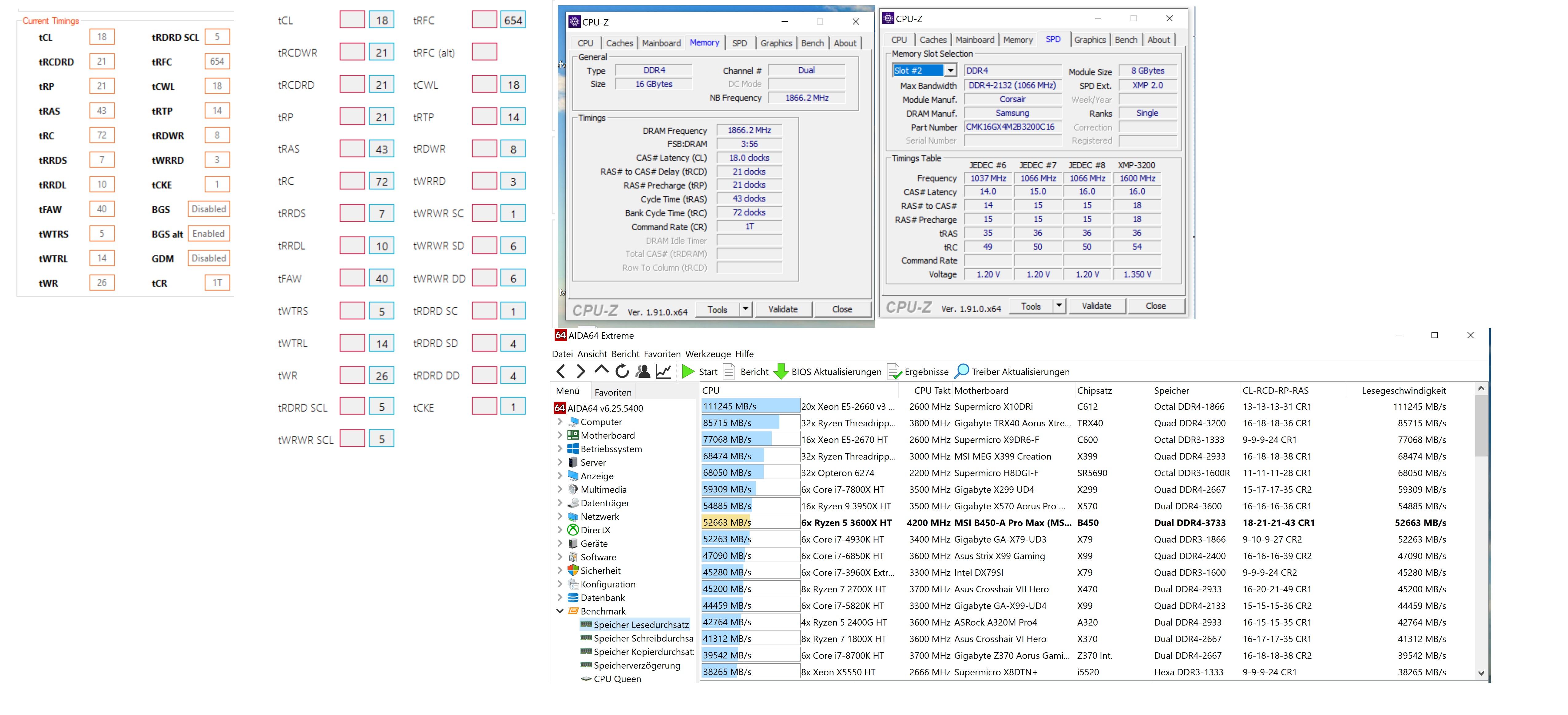Expand the Anzeige tree node
The height and width of the screenshot is (715, 1568).
pyautogui.click(x=560, y=476)
